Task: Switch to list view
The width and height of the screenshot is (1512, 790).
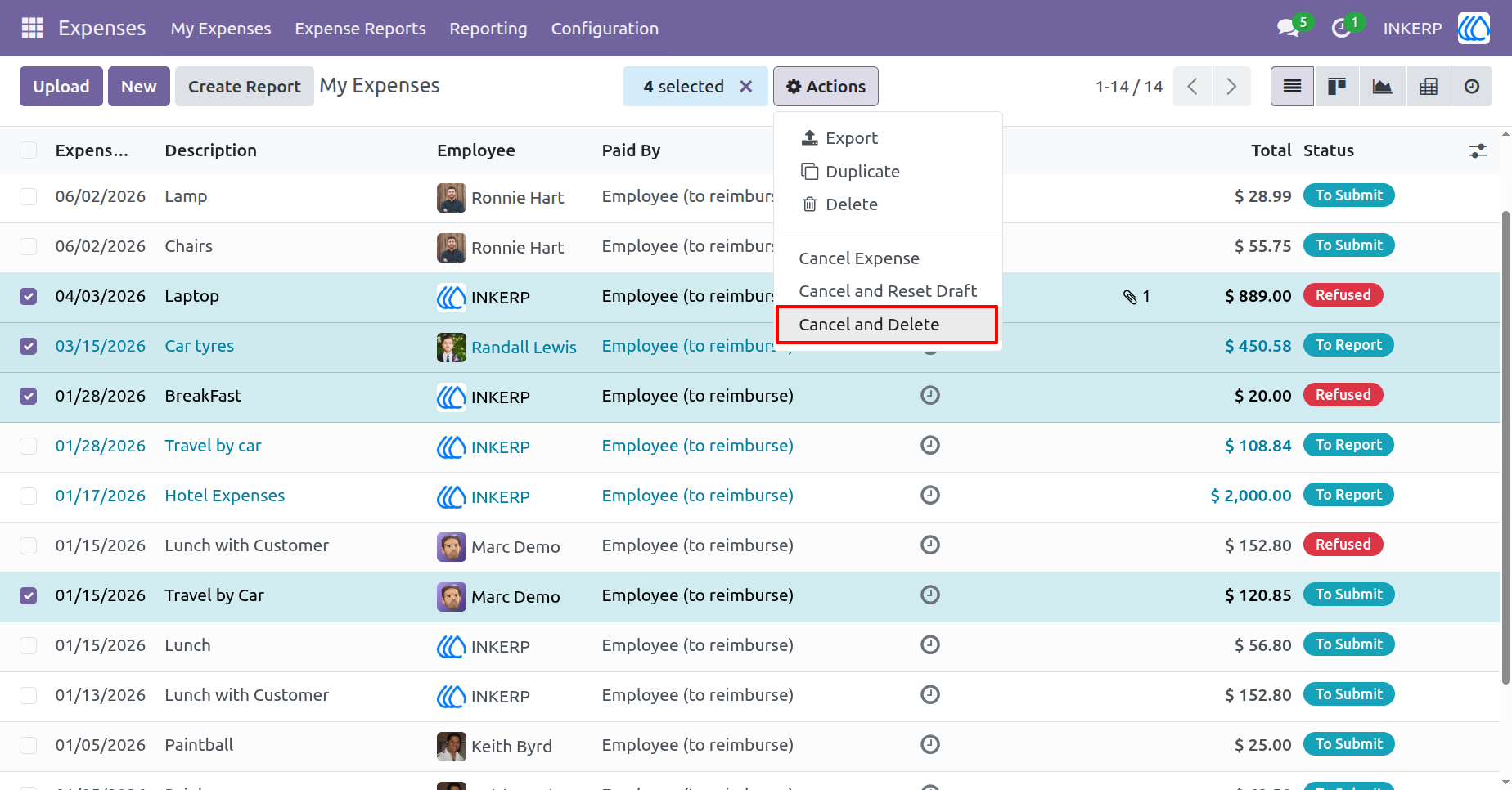Action: click(x=1292, y=86)
